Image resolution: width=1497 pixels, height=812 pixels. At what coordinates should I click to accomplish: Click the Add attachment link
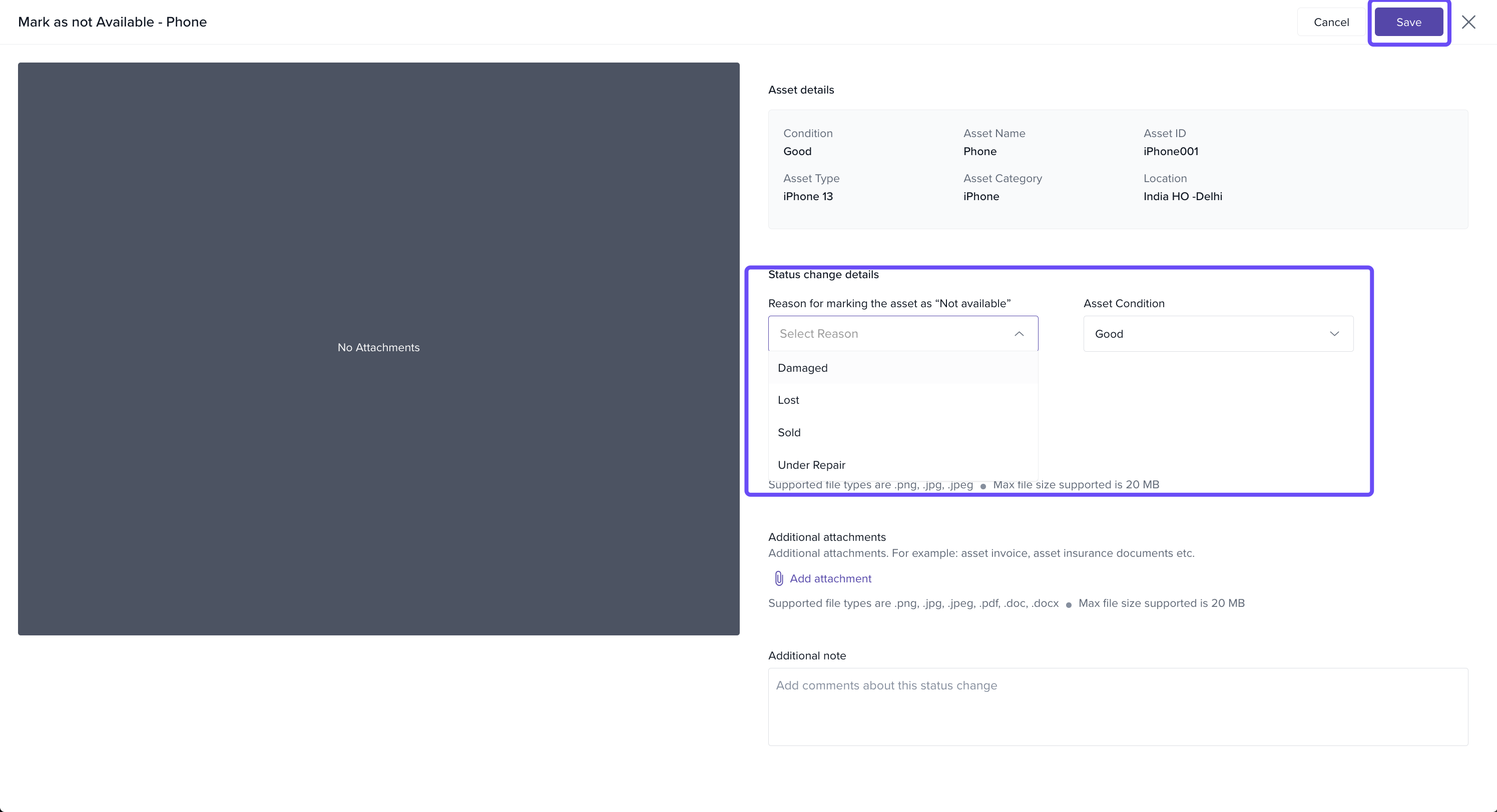[x=830, y=578]
